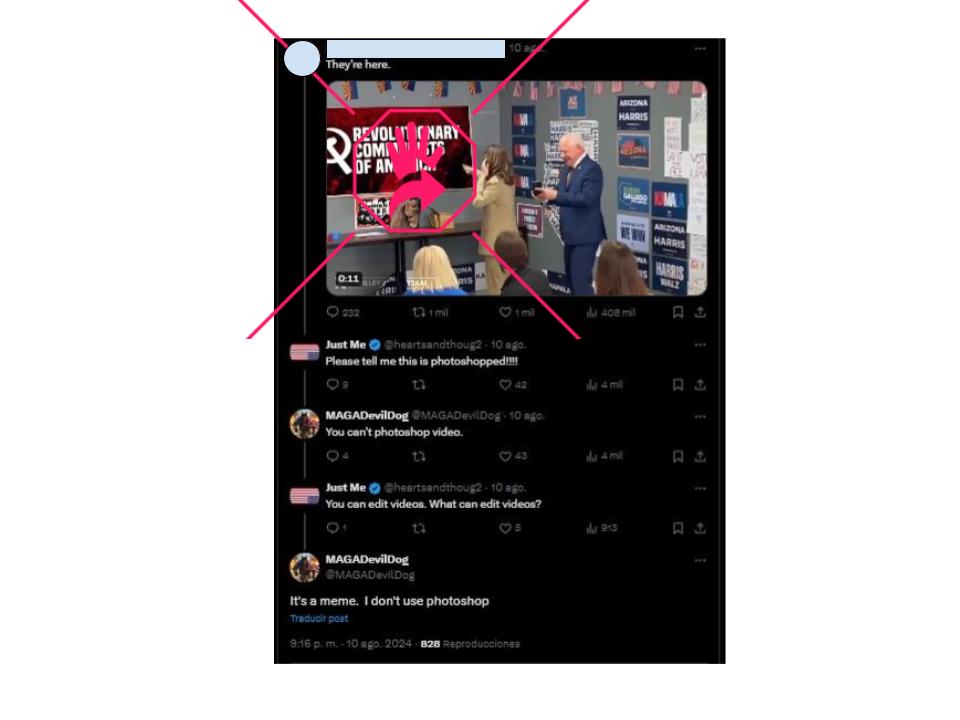The height and width of the screenshot is (720, 960).
Task: Like "Please tell me this is photoshopped" reply
Action: 512,384
